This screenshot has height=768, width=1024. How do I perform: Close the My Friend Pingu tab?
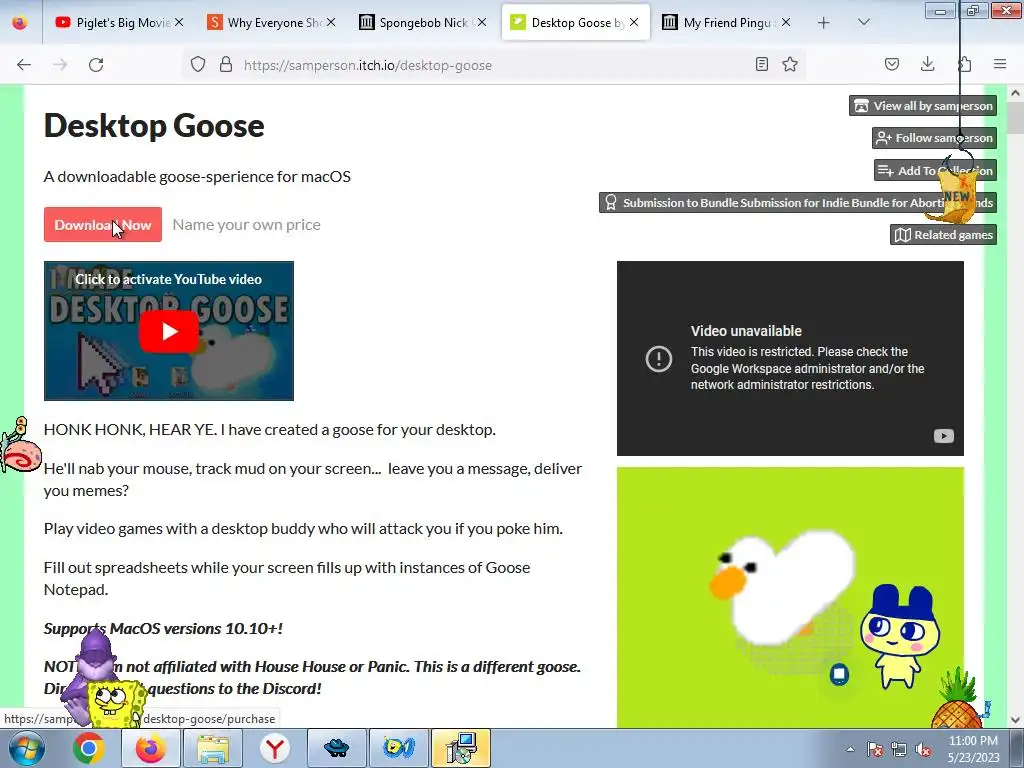[x=786, y=22]
